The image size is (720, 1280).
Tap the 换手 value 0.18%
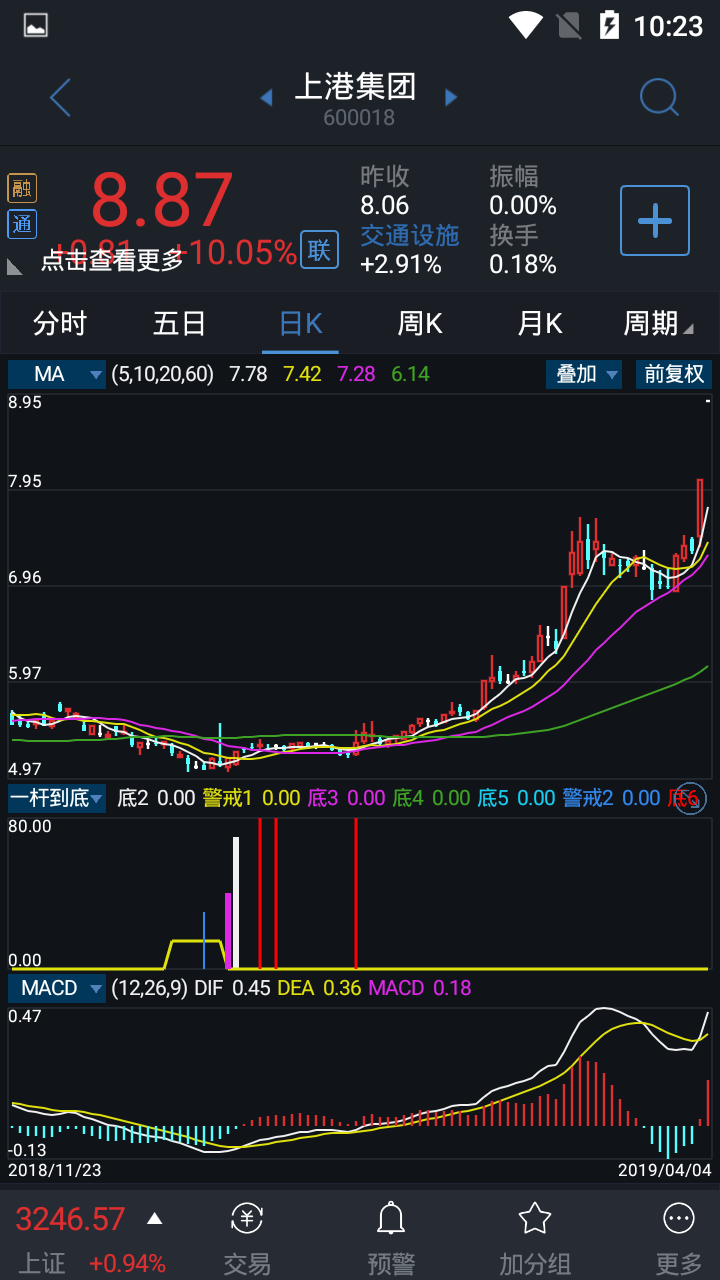[523, 264]
